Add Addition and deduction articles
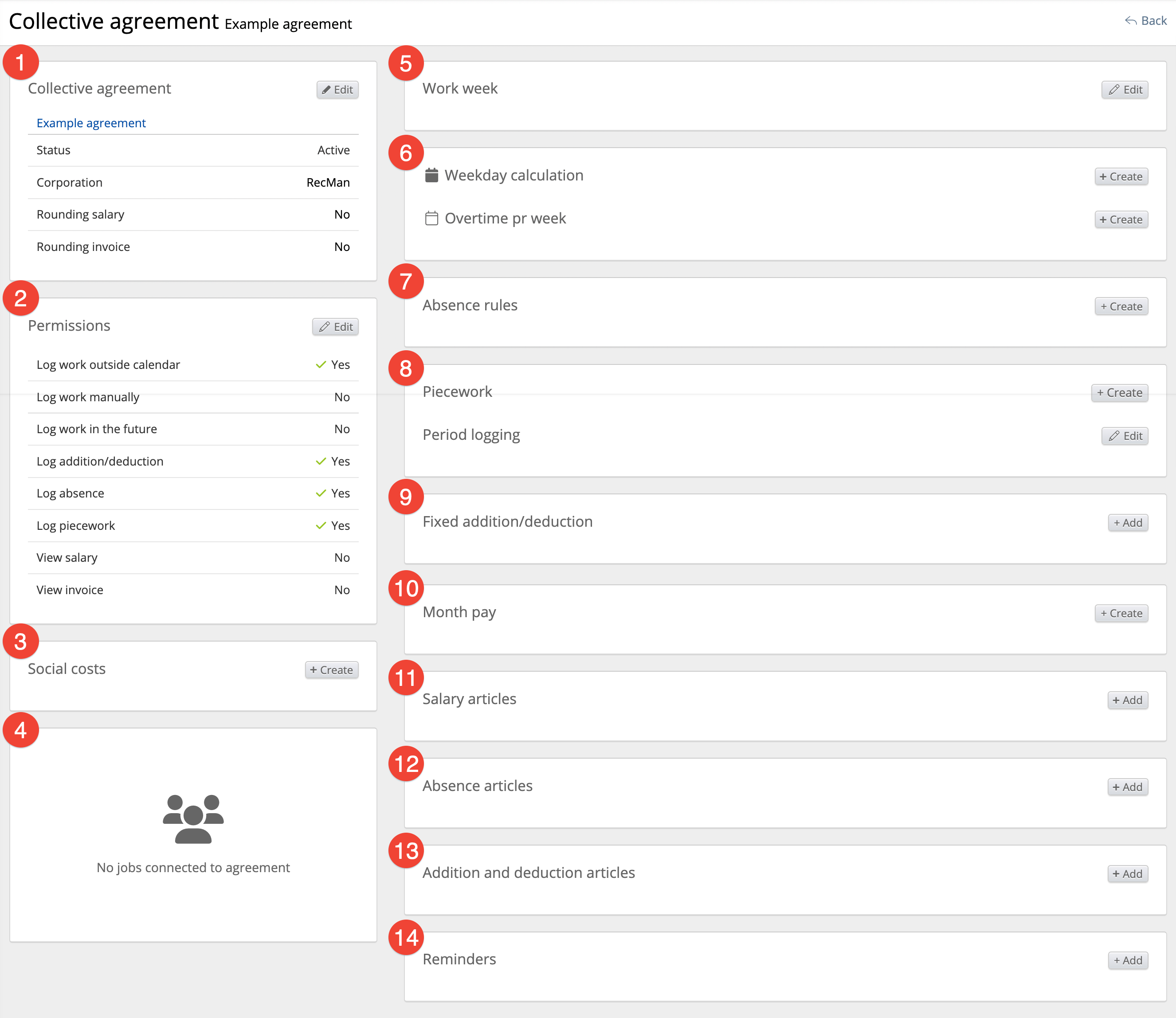The width and height of the screenshot is (1176, 1018). 1128,874
